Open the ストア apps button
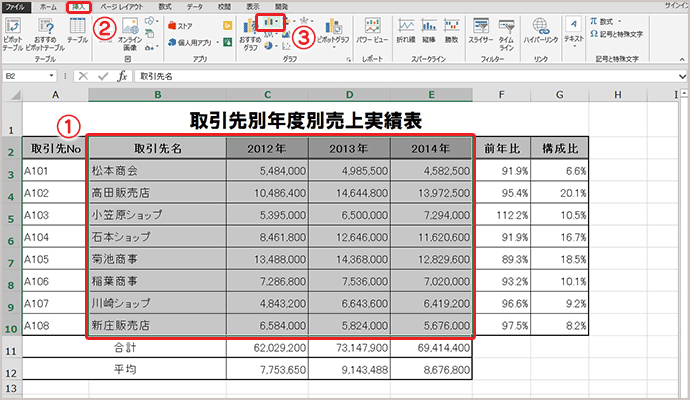This screenshot has width=690, height=400. point(179,25)
